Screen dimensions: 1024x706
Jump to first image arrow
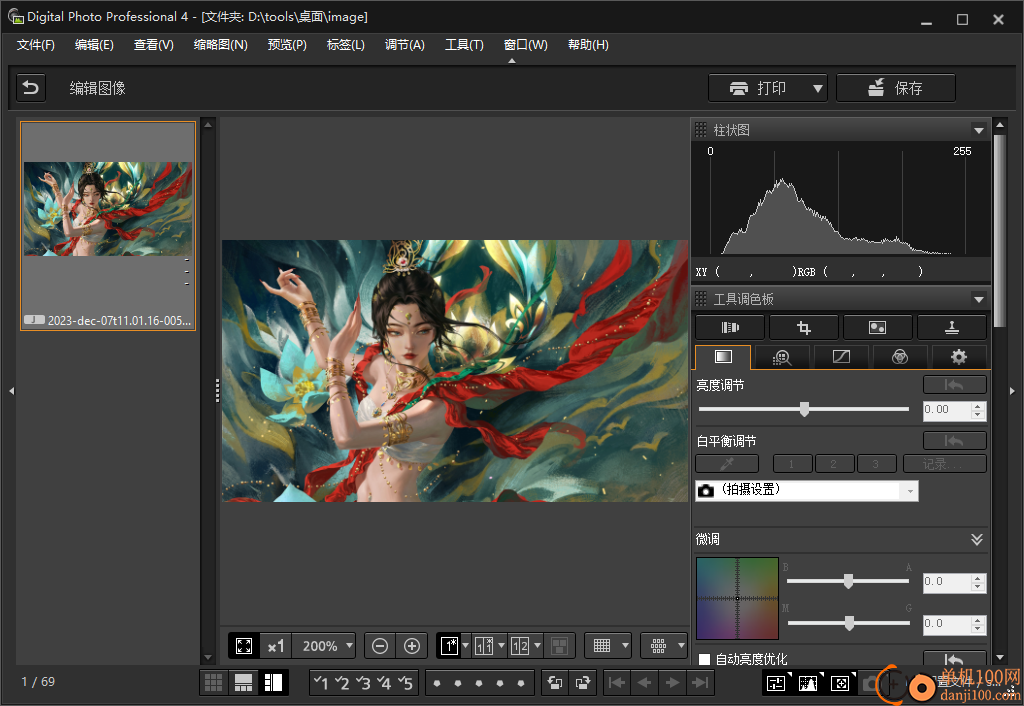coord(616,683)
